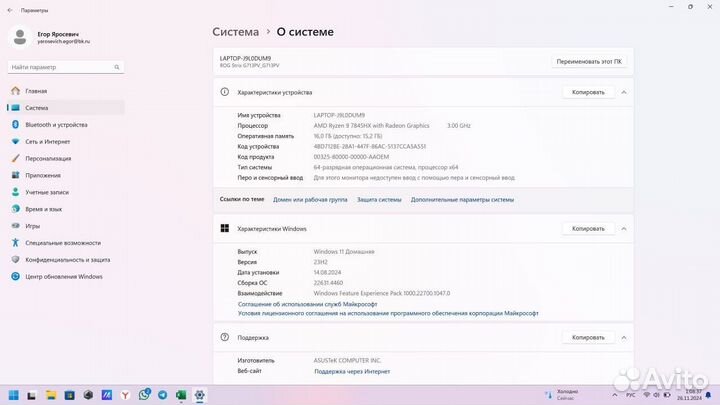Launch Yandex Browser from taskbar
Image resolution: width=720 pixels, height=405 pixels.
tap(125, 395)
